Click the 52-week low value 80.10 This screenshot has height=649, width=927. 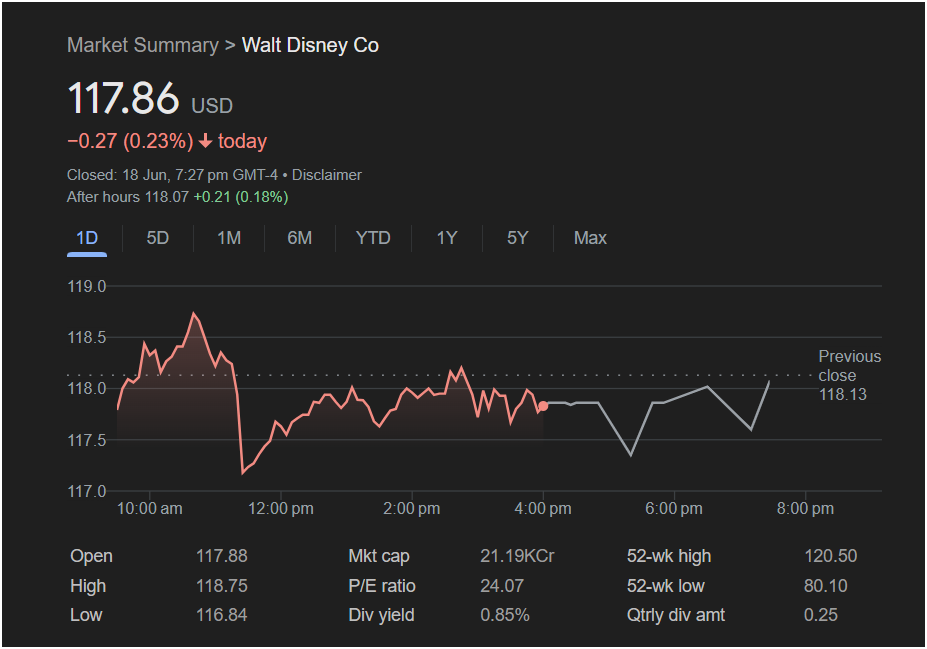point(826,586)
